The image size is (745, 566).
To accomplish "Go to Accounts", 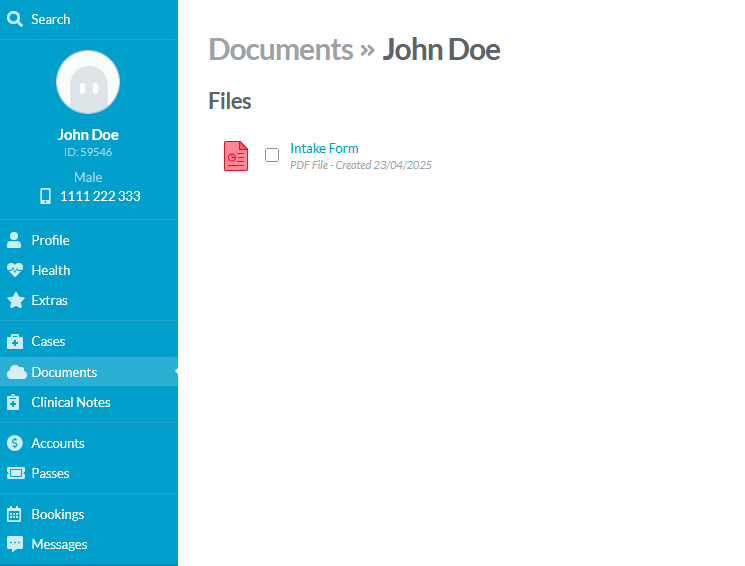I will [58, 443].
